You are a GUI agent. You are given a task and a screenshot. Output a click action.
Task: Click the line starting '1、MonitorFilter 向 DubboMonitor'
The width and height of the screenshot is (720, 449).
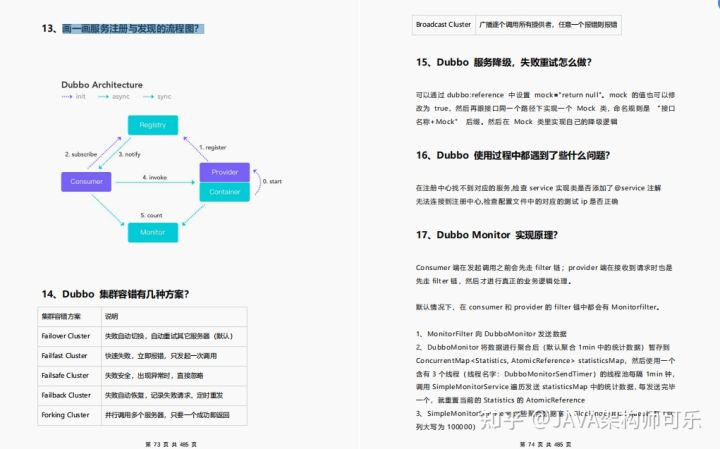491,334
